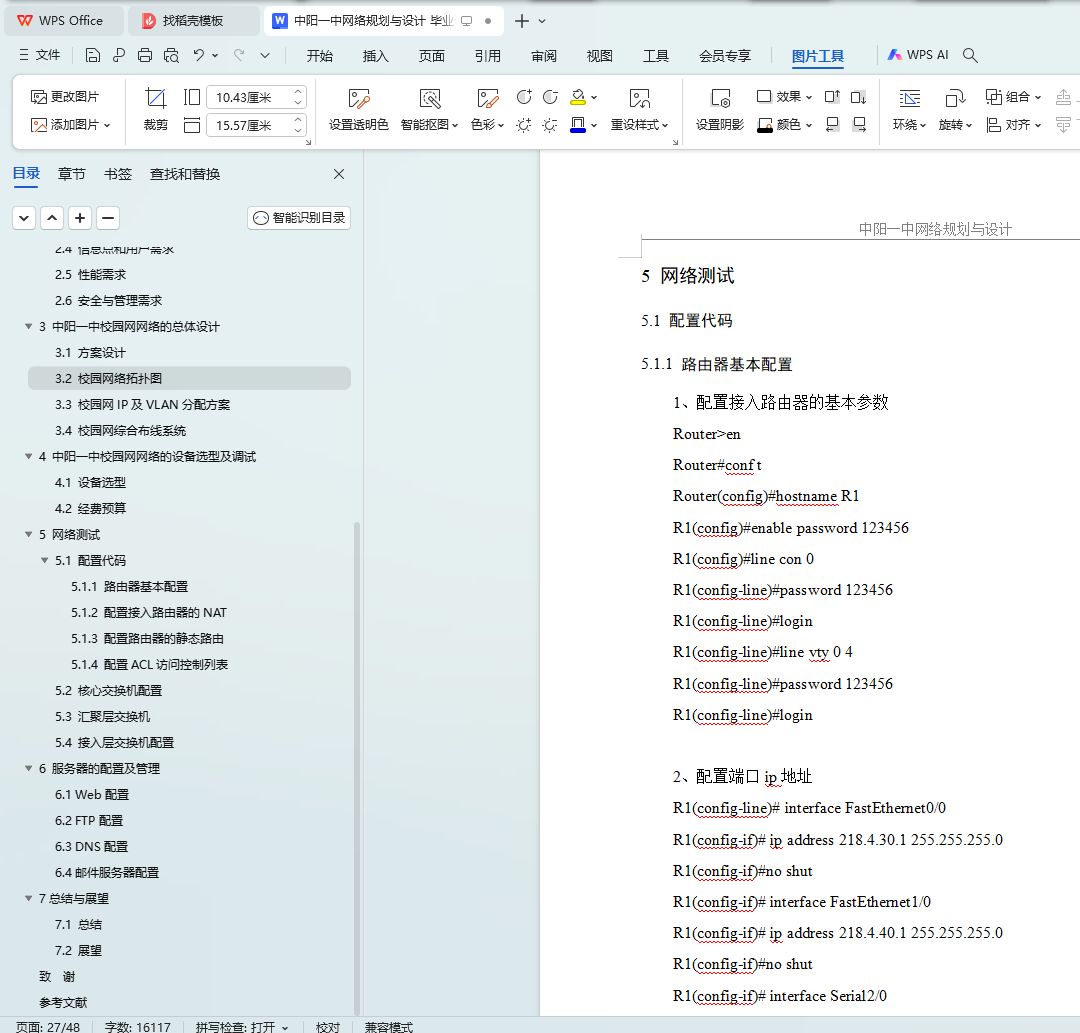
Task: Open text Wrap (环绕) options
Action: (909, 109)
